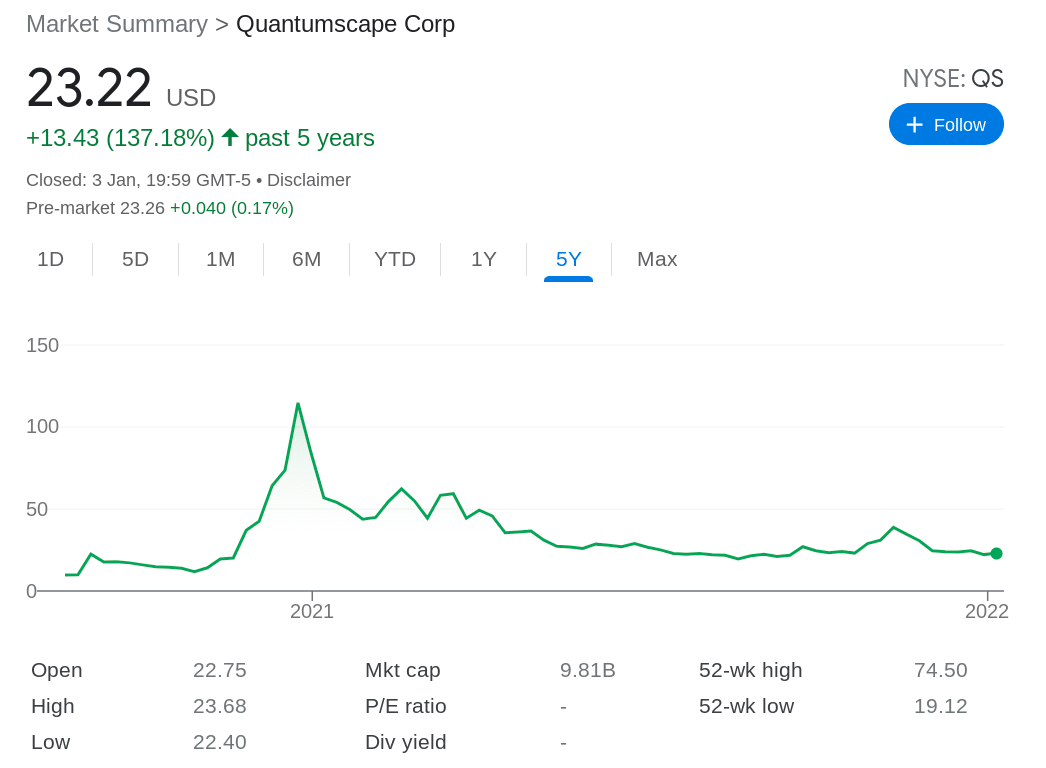Follow Quantumscape Corp stock
Viewport: 1046px width, 768px height.
point(946,125)
